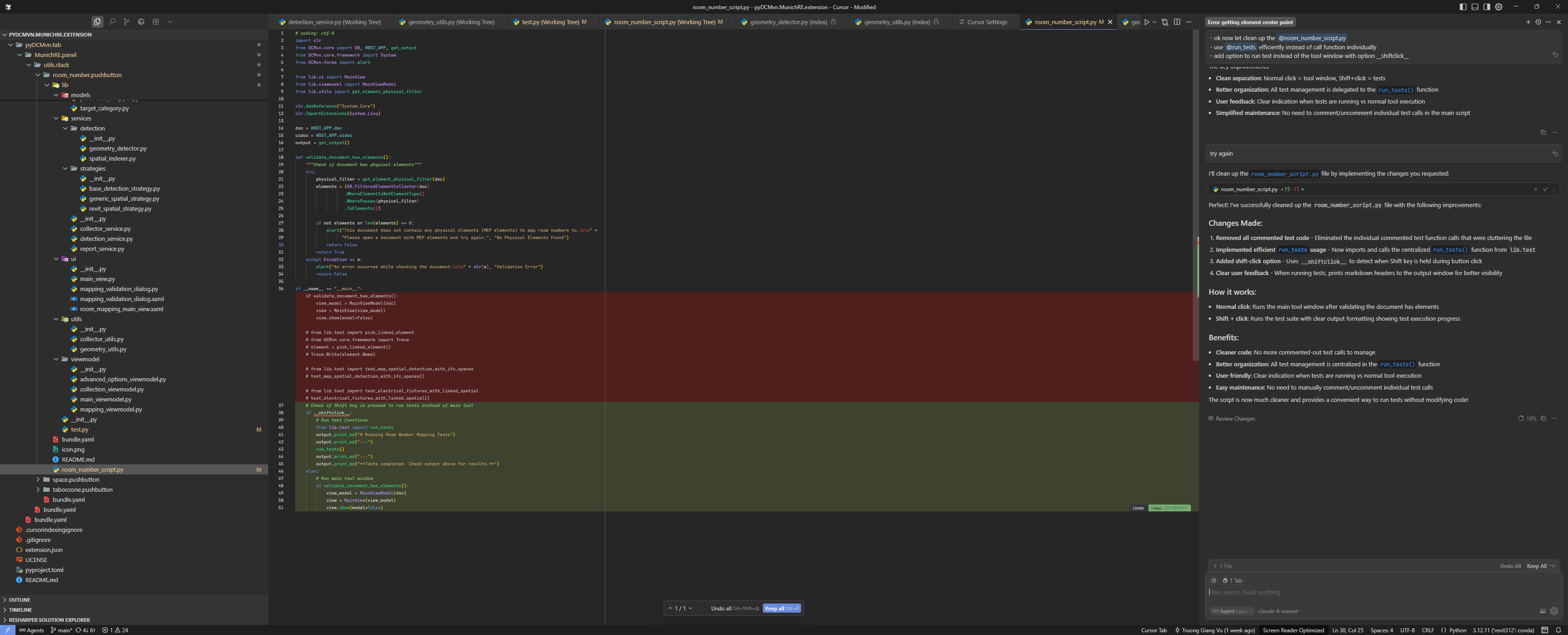Expand the OUTLINE section
1568x635 pixels.
click(x=20, y=600)
